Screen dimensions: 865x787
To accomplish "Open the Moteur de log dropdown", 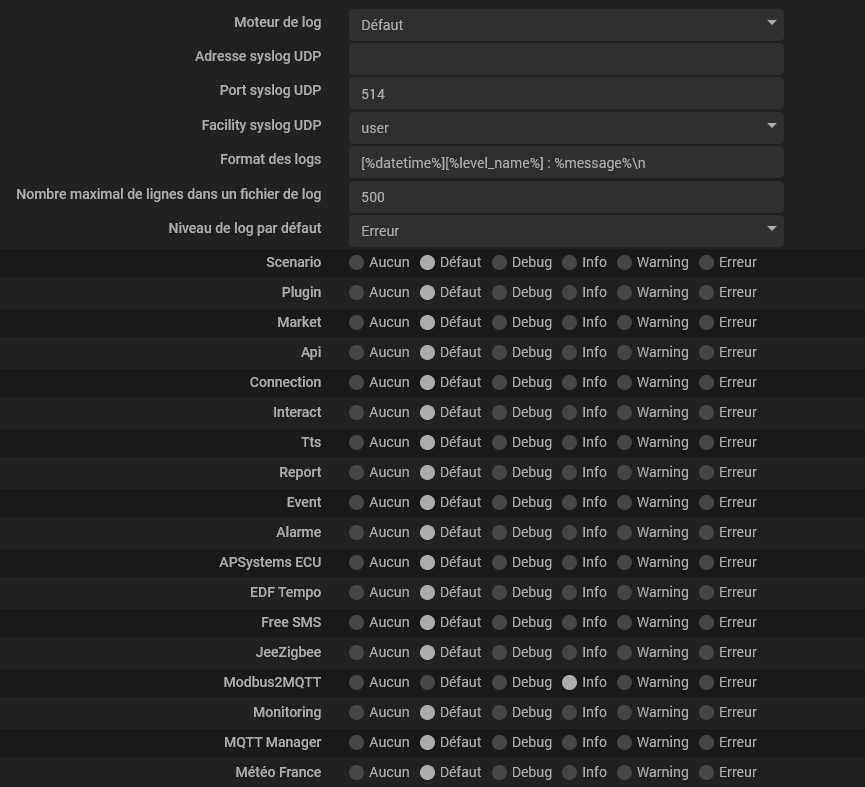I will pos(566,25).
